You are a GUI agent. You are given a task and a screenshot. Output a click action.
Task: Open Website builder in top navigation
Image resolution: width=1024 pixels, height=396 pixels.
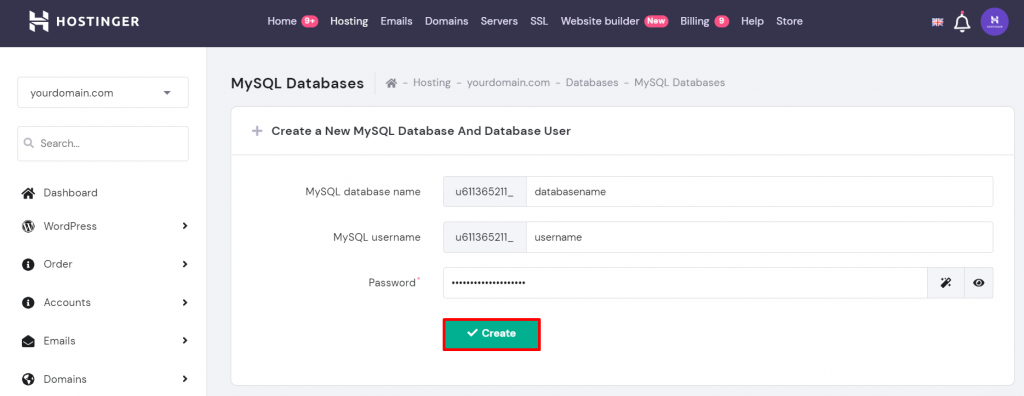[x=600, y=22]
